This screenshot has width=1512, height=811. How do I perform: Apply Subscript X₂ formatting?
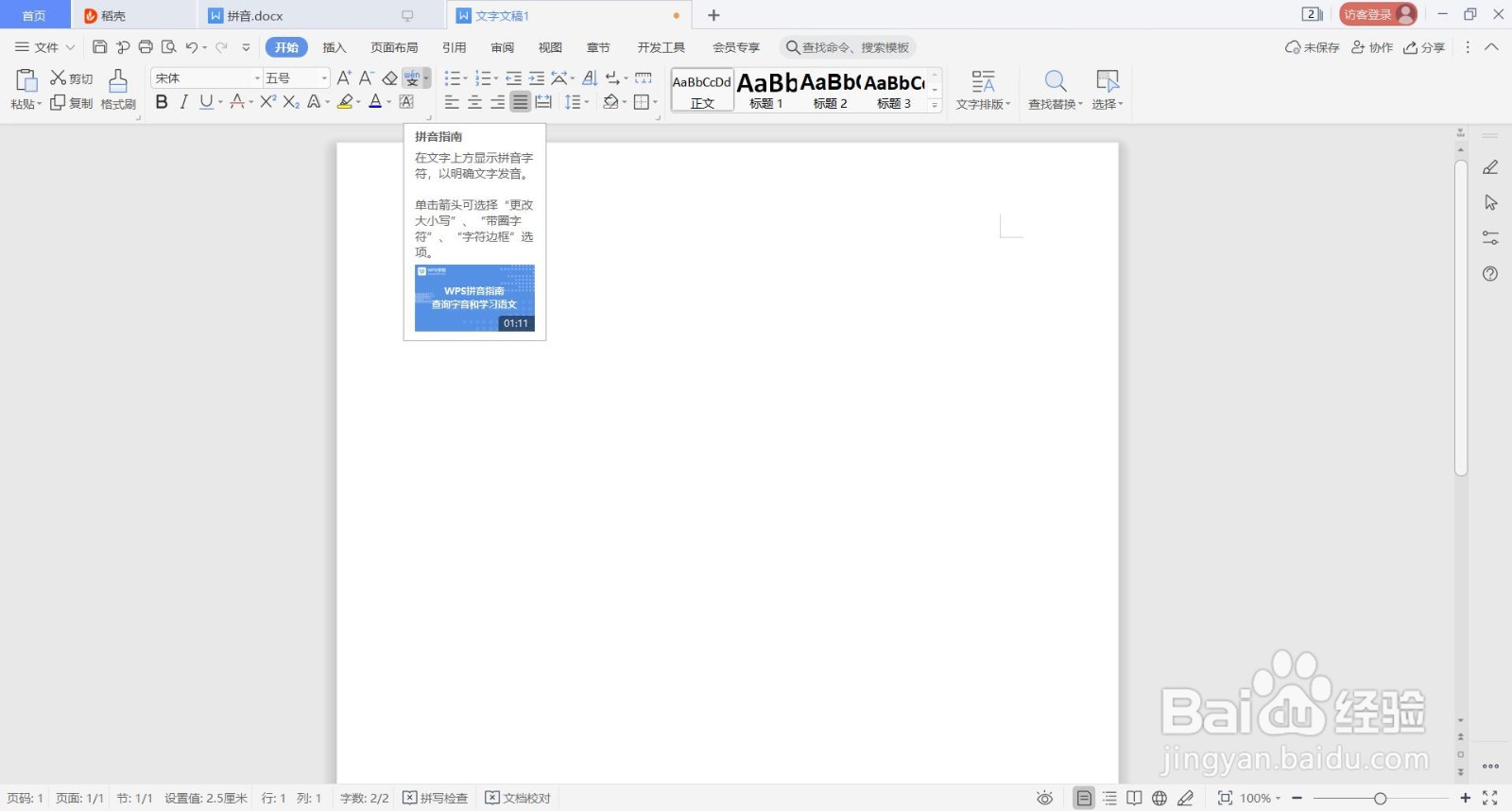pyautogui.click(x=291, y=101)
